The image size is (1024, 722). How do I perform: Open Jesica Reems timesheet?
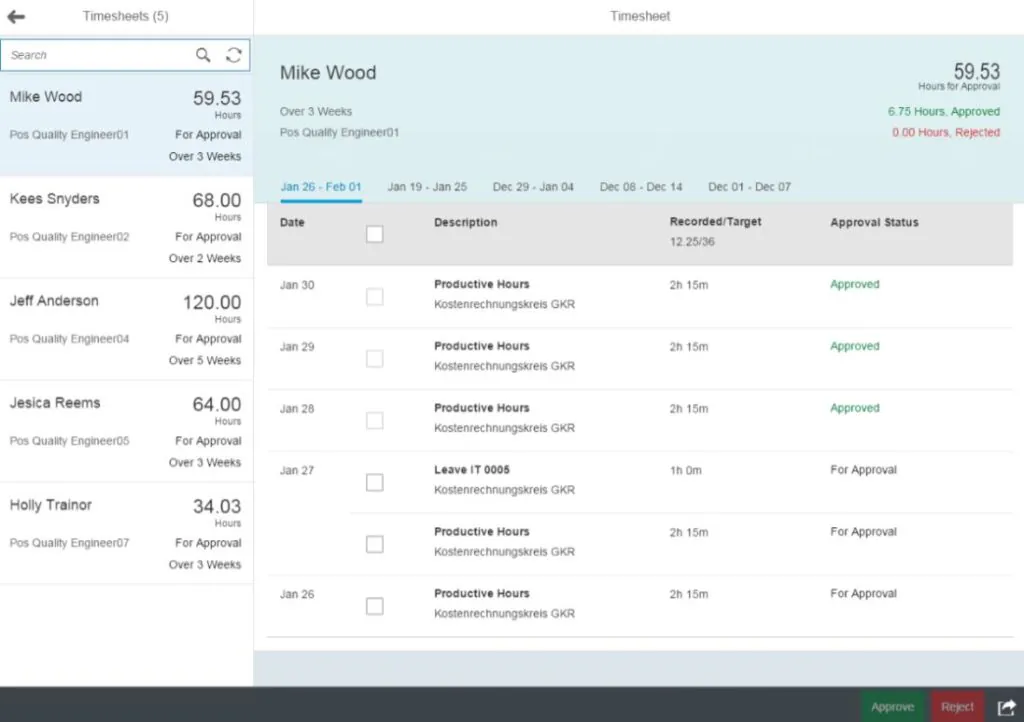pyautogui.click(x=126, y=432)
